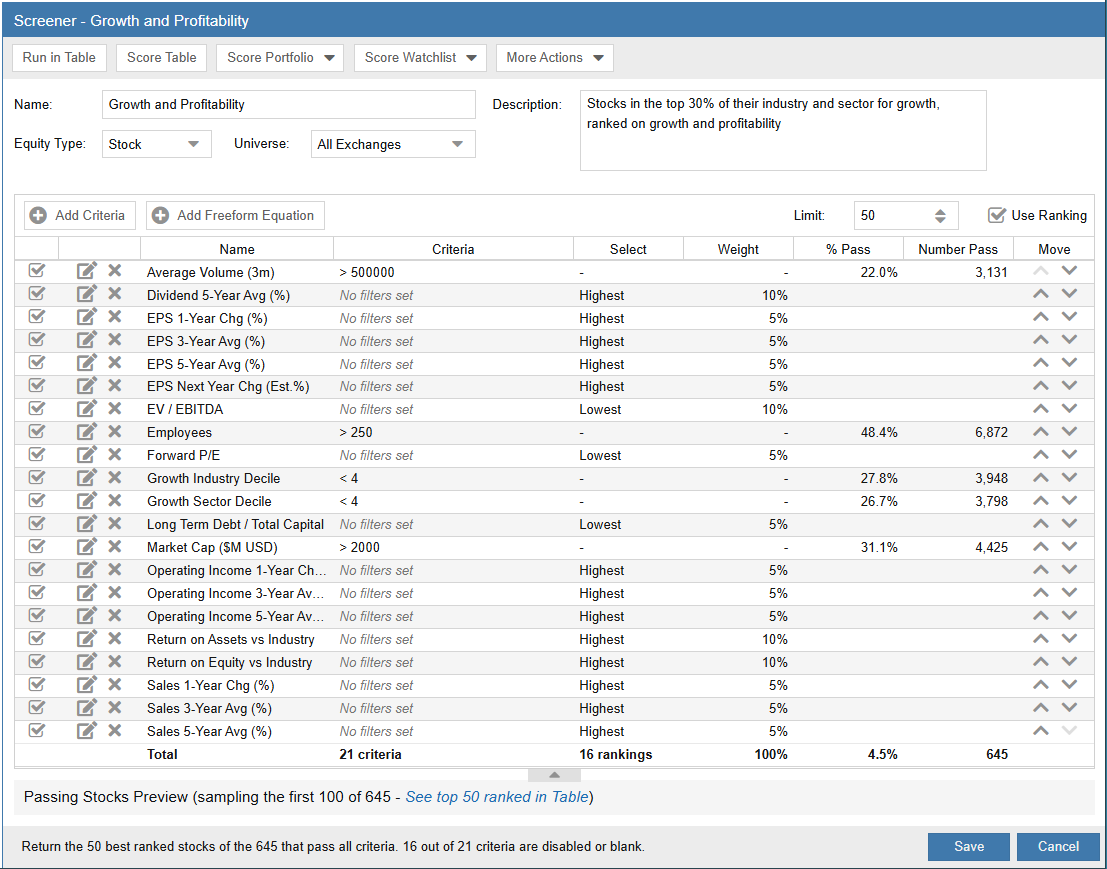Delete the Employees criterion row
The width and height of the screenshot is (1107, 869).
115,432
